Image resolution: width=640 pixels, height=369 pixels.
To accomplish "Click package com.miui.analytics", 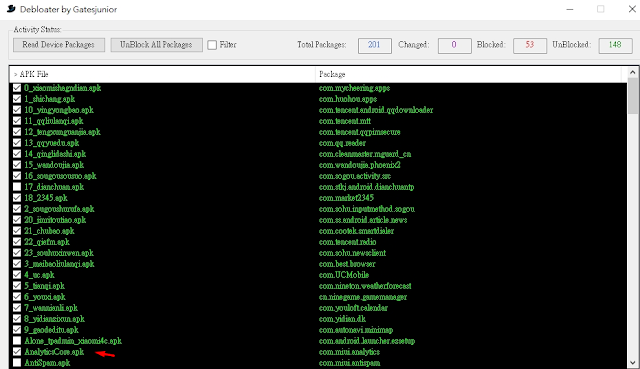I will (x=349, y=351).
